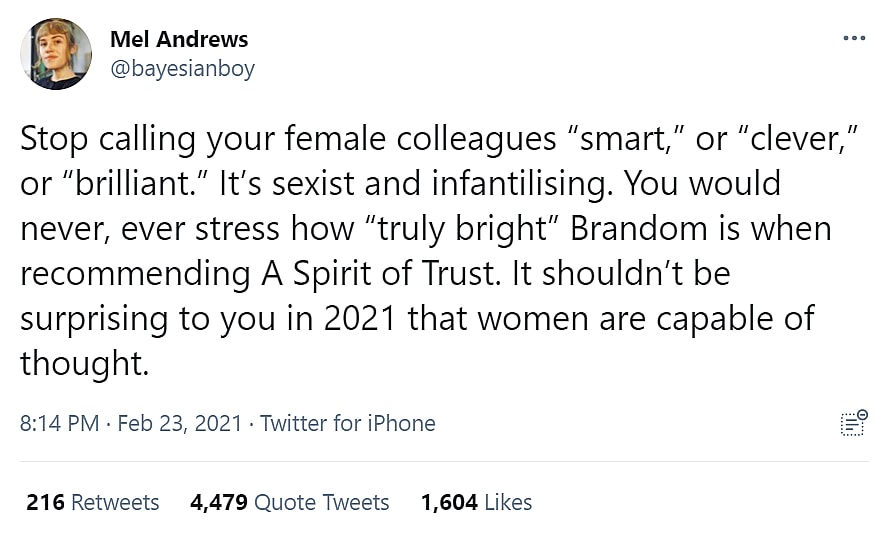Click the Twitter for iPhone source link

348,423
